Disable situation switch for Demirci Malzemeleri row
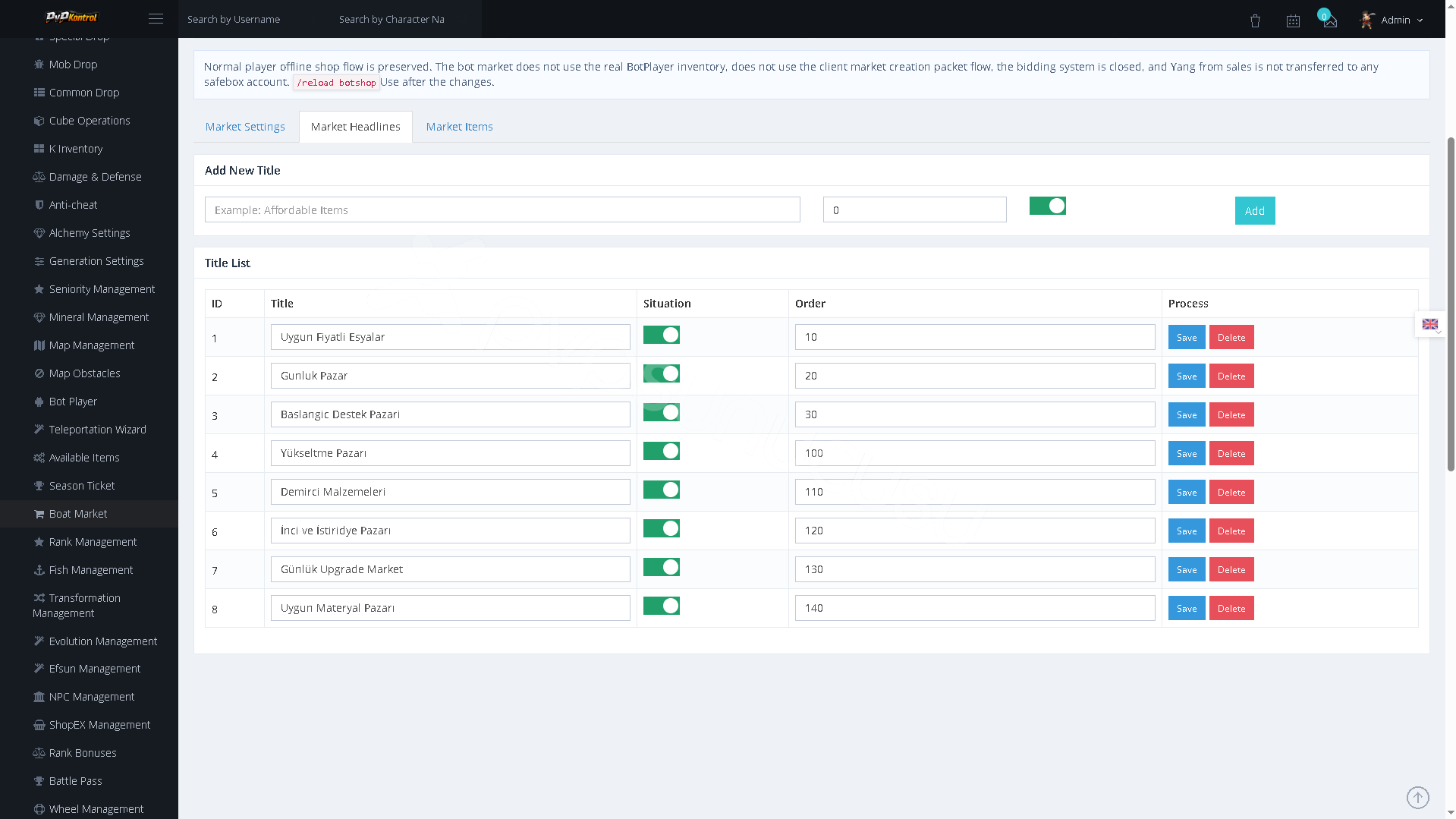The width and height of the screenshot is (1456, 819). pos(662,490)
